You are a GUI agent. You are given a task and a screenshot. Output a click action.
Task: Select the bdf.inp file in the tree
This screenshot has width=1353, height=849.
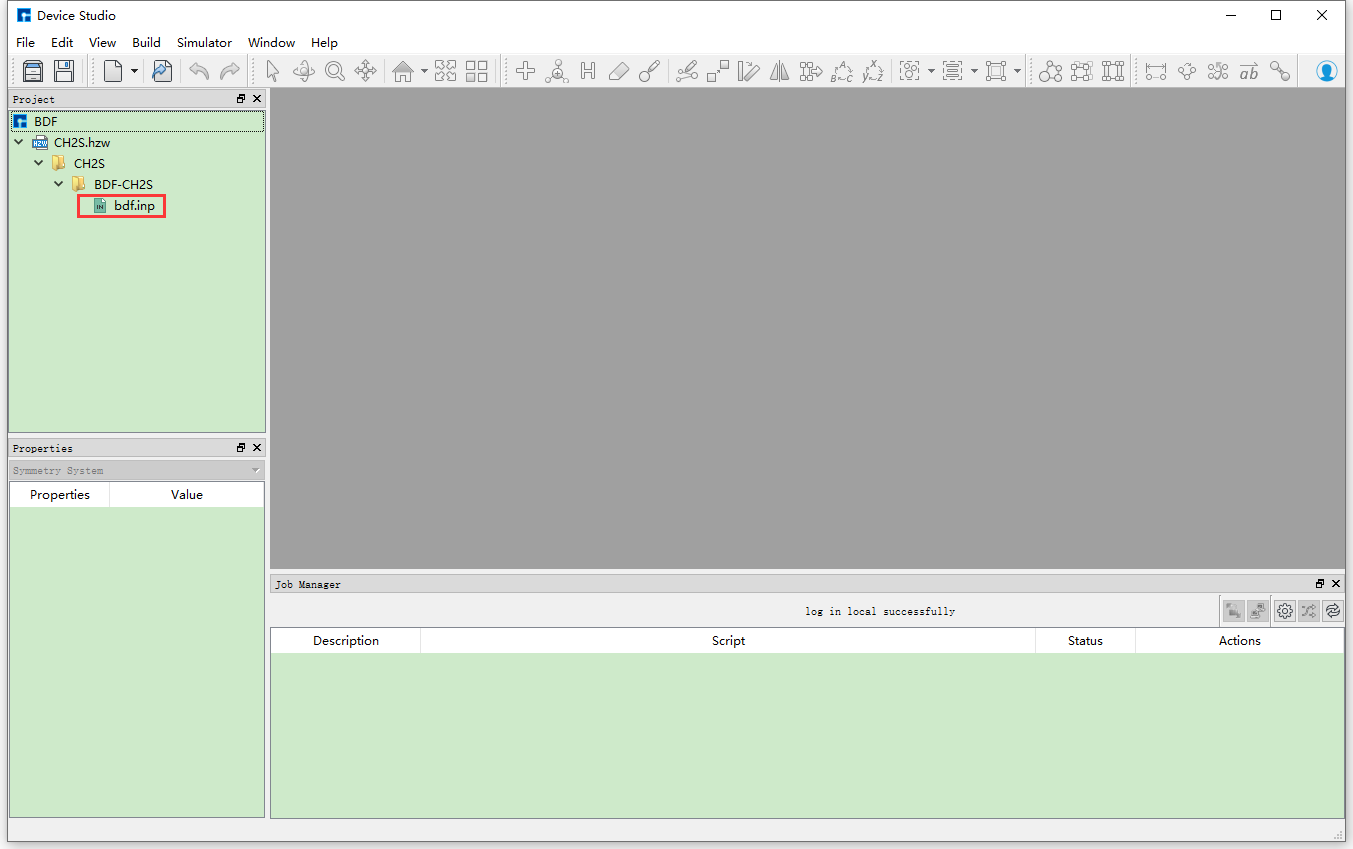click(134, 206)
